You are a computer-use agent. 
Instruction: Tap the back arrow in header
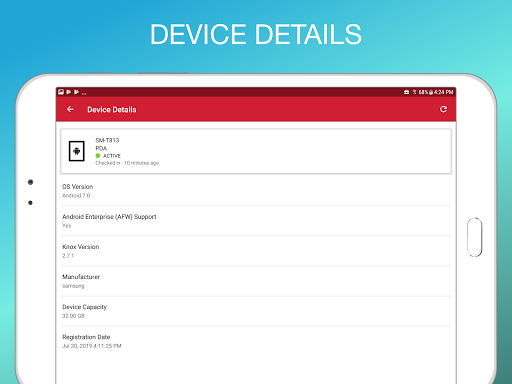tap(70, 109)
